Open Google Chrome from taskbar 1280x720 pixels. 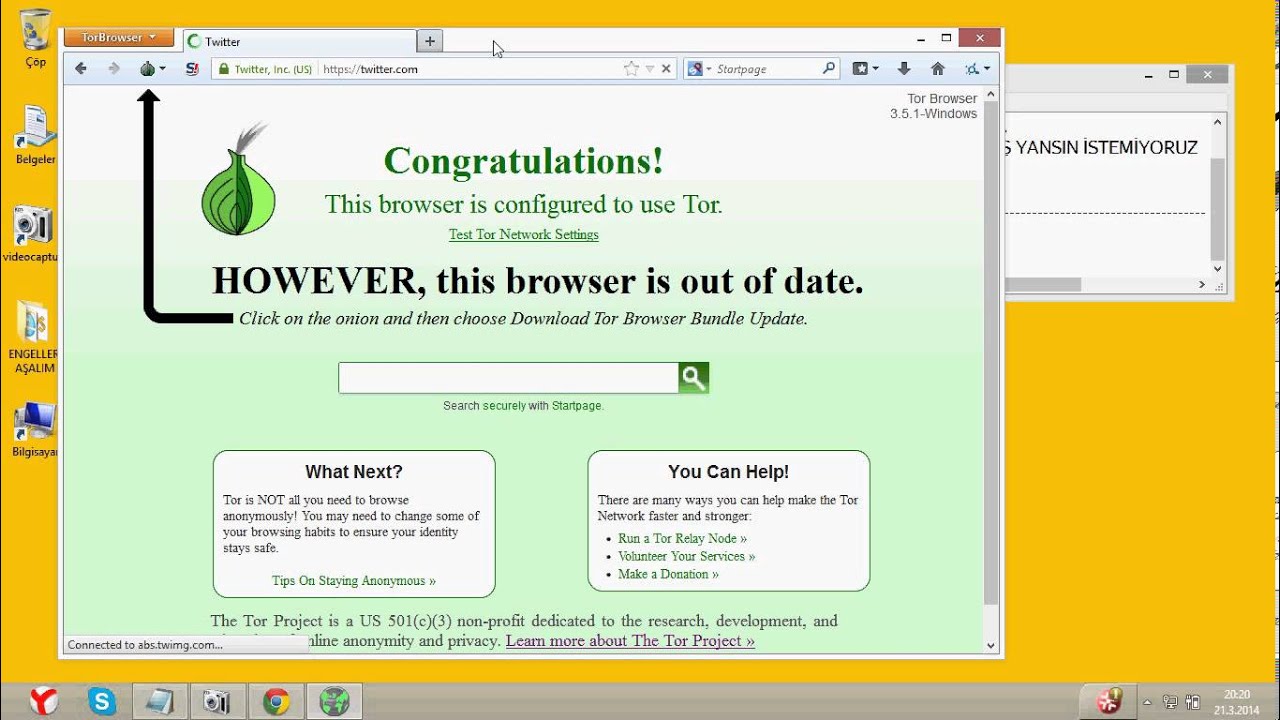(x=276, y=701)
